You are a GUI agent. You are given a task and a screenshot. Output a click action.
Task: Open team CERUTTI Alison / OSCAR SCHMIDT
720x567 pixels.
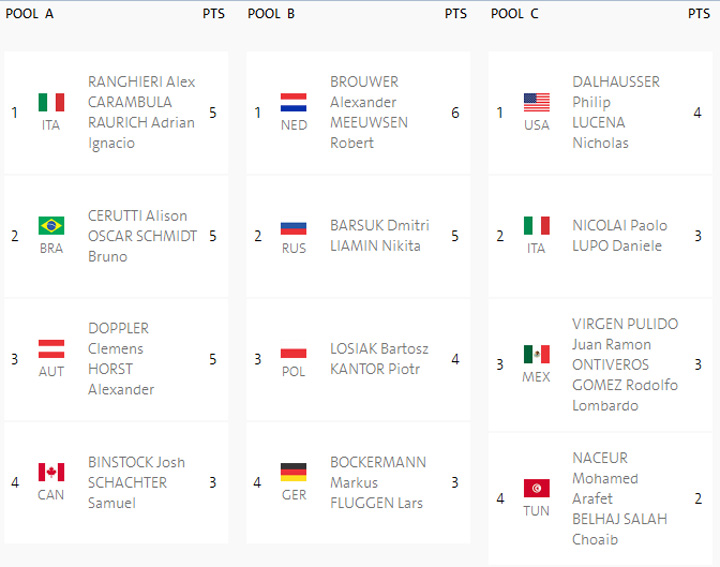[140, 236]
